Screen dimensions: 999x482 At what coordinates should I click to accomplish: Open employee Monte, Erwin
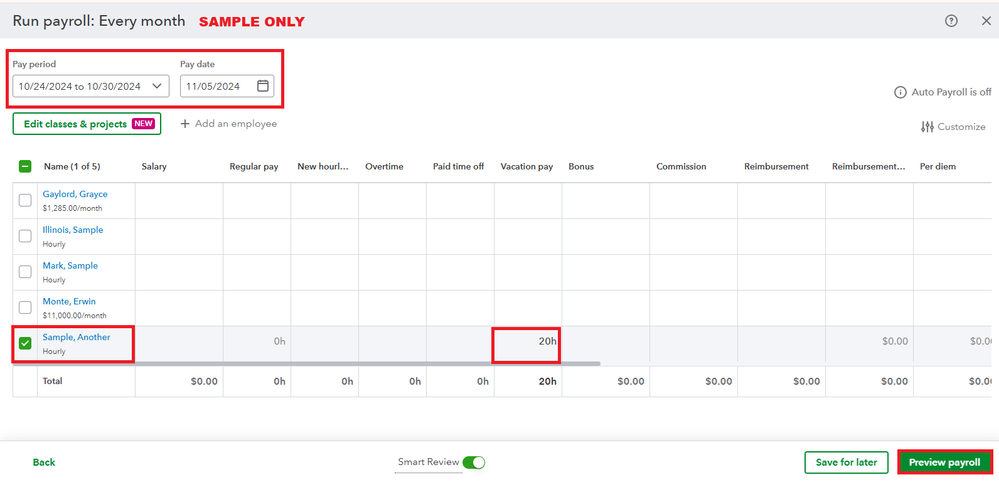[x=69, y=301]
